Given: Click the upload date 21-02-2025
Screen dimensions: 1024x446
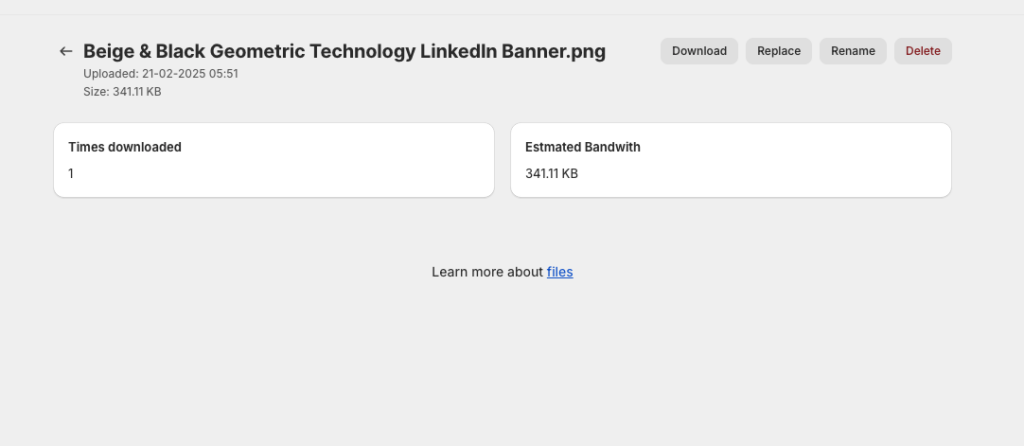Looking at the screenshot, I should (174, 74).
